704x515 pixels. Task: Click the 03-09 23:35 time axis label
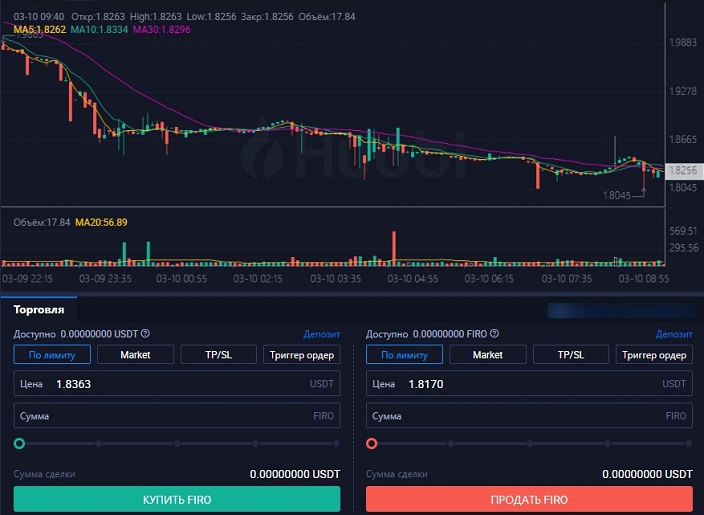point(105,279)
